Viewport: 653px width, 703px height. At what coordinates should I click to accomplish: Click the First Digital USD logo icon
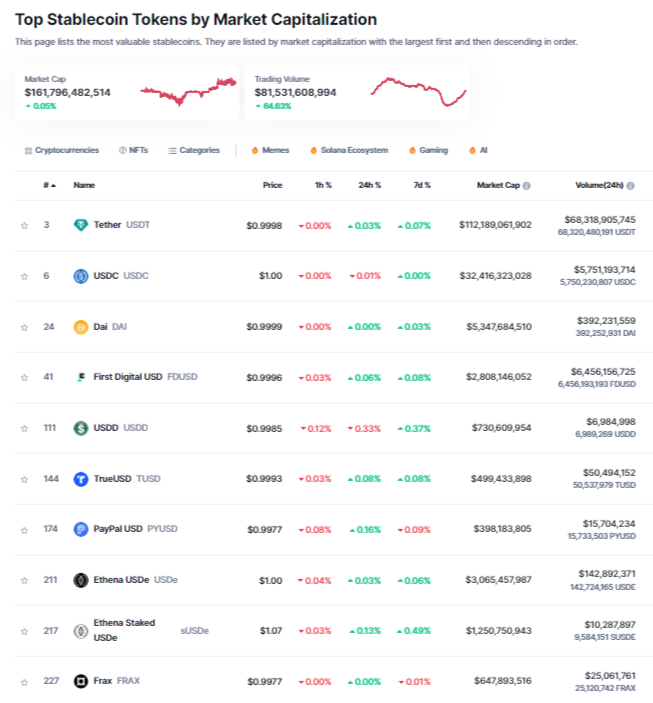pyautogui.click(x=81, y=377)
